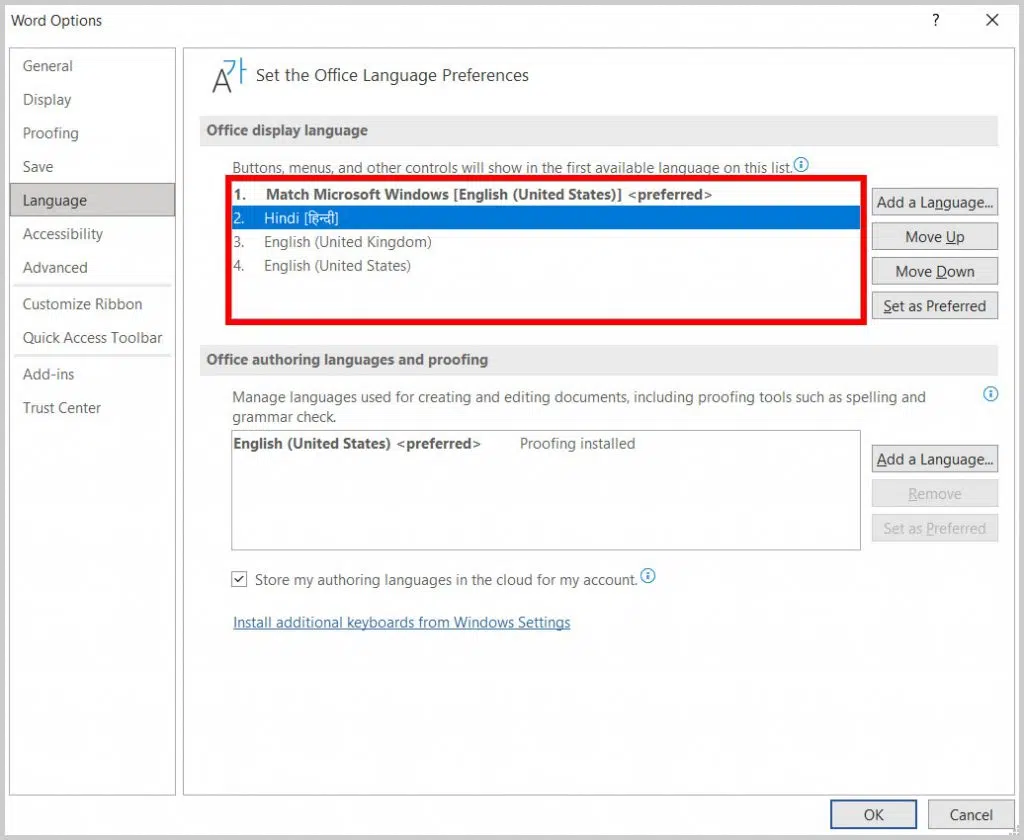Image resolution: width=1024 pixels, height=840 pixels.
Task: Select English (United States) in display language list
Action: (545, 266)
